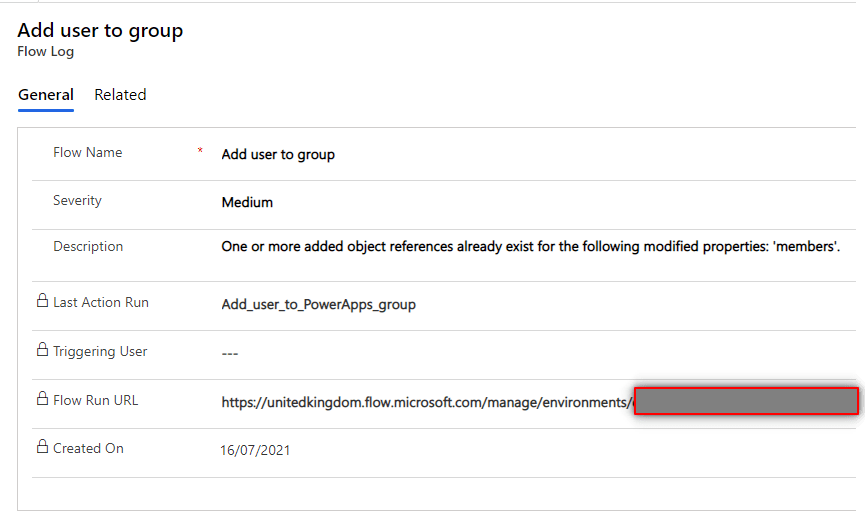Click the Created On date 16/07/2021

click(255, 451)
